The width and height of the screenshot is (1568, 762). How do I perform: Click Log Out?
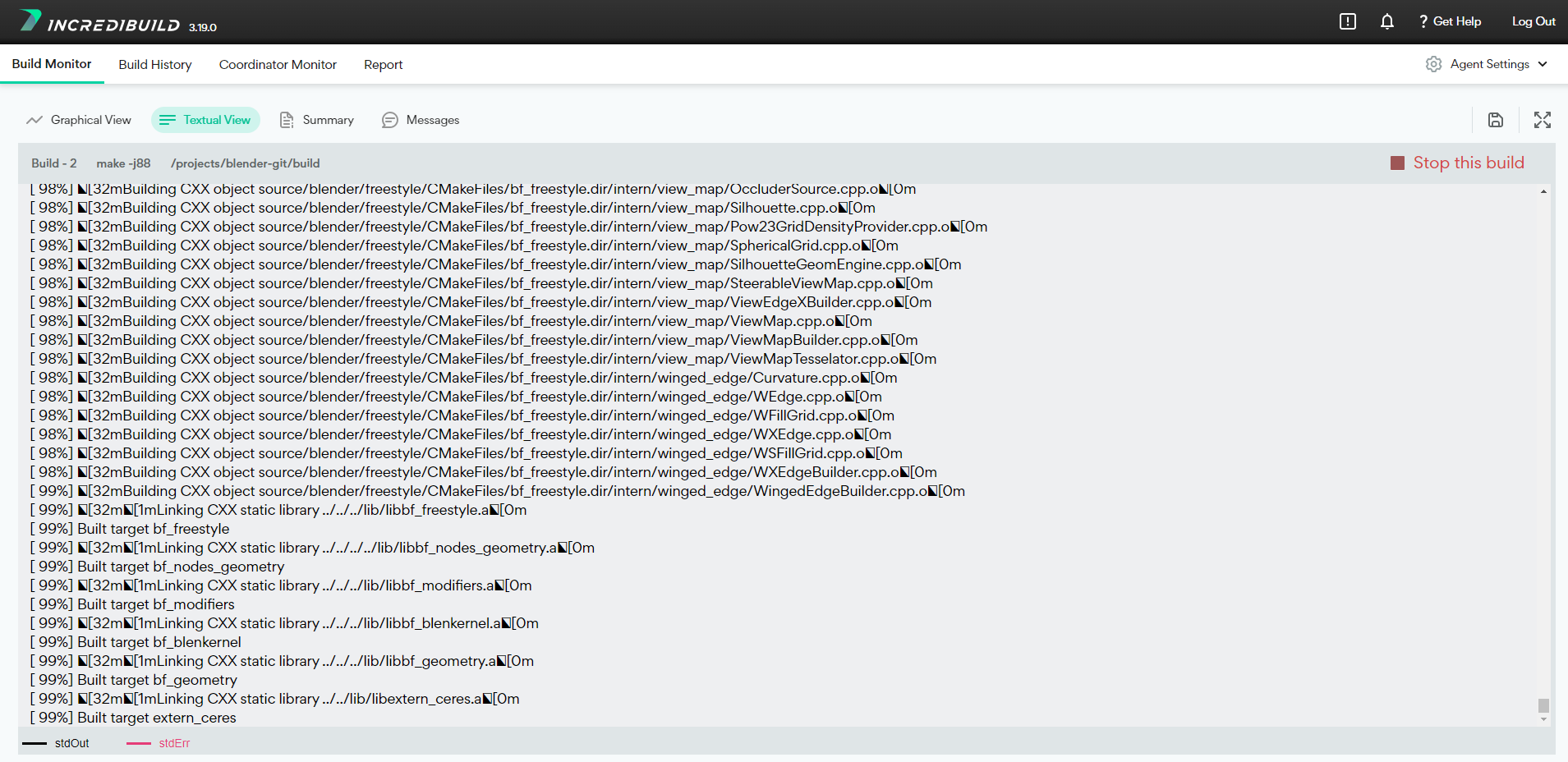coord(1534,21)
